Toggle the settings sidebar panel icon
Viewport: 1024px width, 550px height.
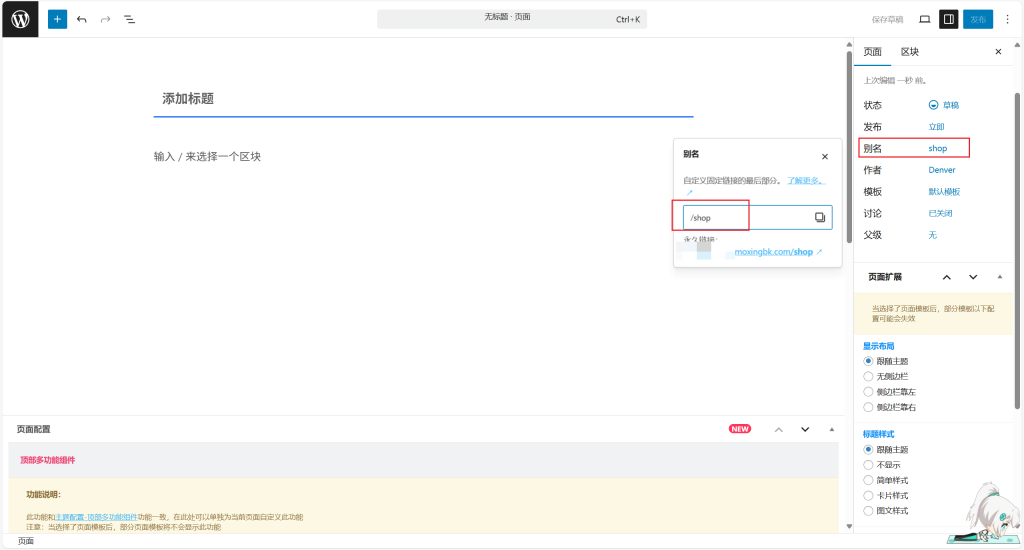[x=948, y=19]
